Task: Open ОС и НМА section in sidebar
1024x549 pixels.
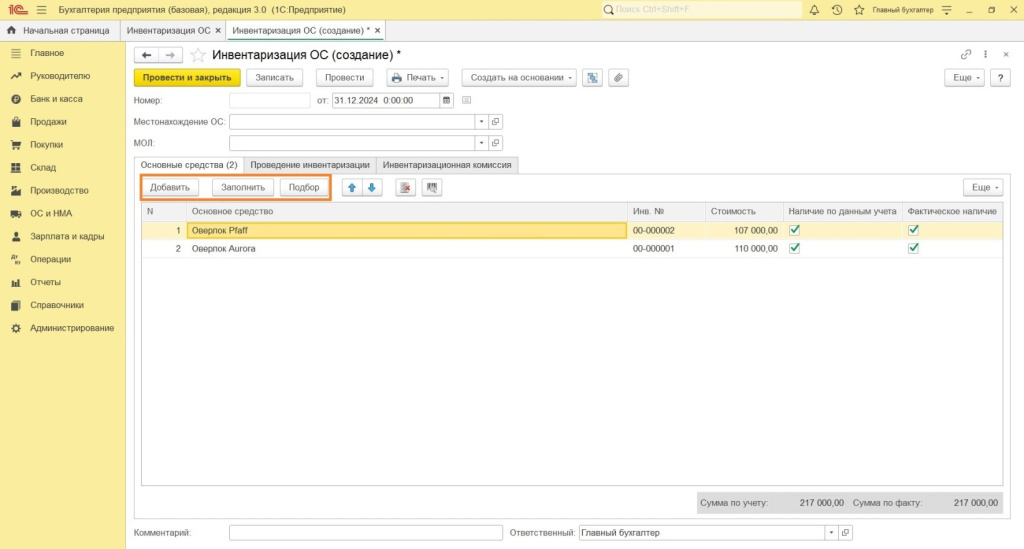Action: 50,213
